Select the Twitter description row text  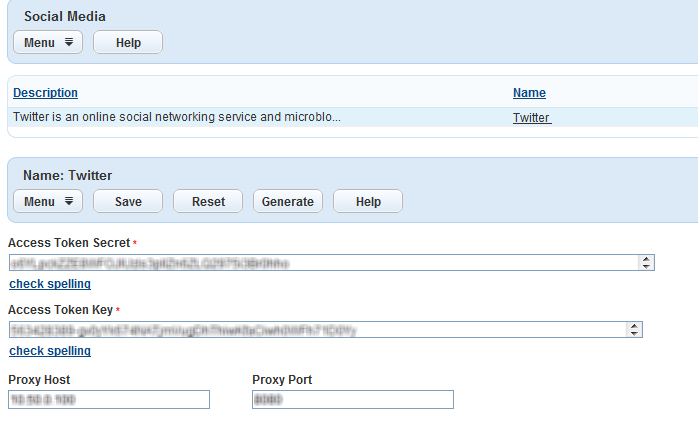[177, 118]
